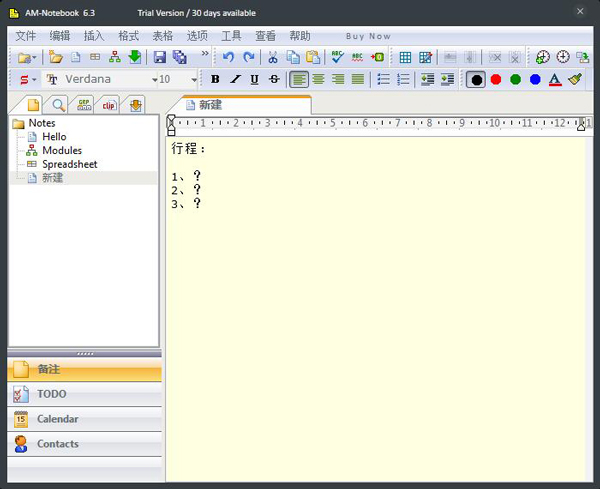The height and width of the screenshot is (489, 600).
Task: Edit table properties with pencil grid icon
Action: pos(426,57)
